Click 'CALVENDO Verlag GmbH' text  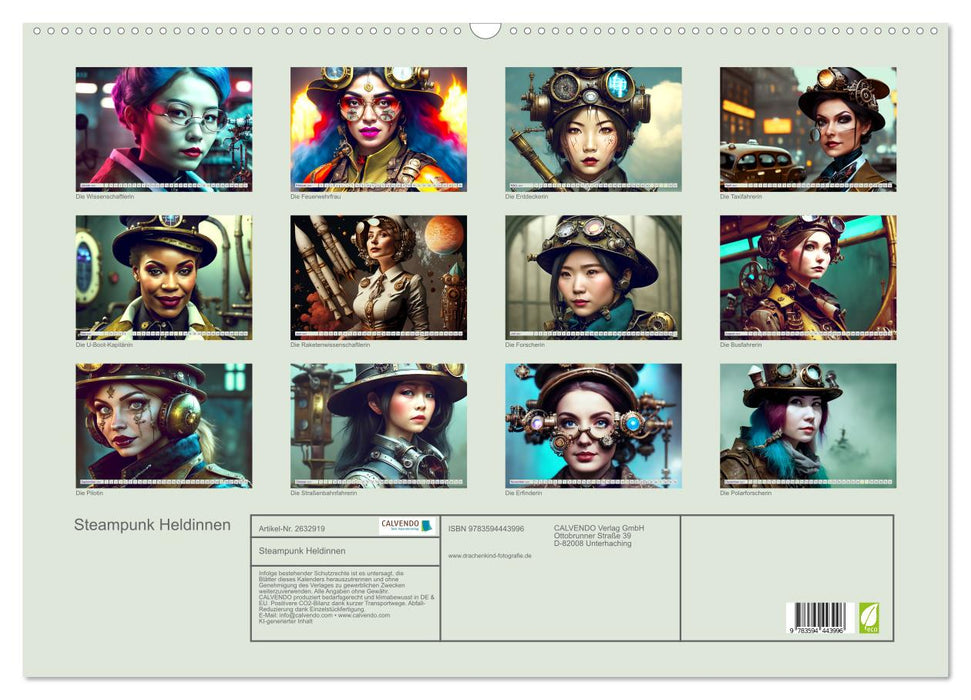click(599, 528)
